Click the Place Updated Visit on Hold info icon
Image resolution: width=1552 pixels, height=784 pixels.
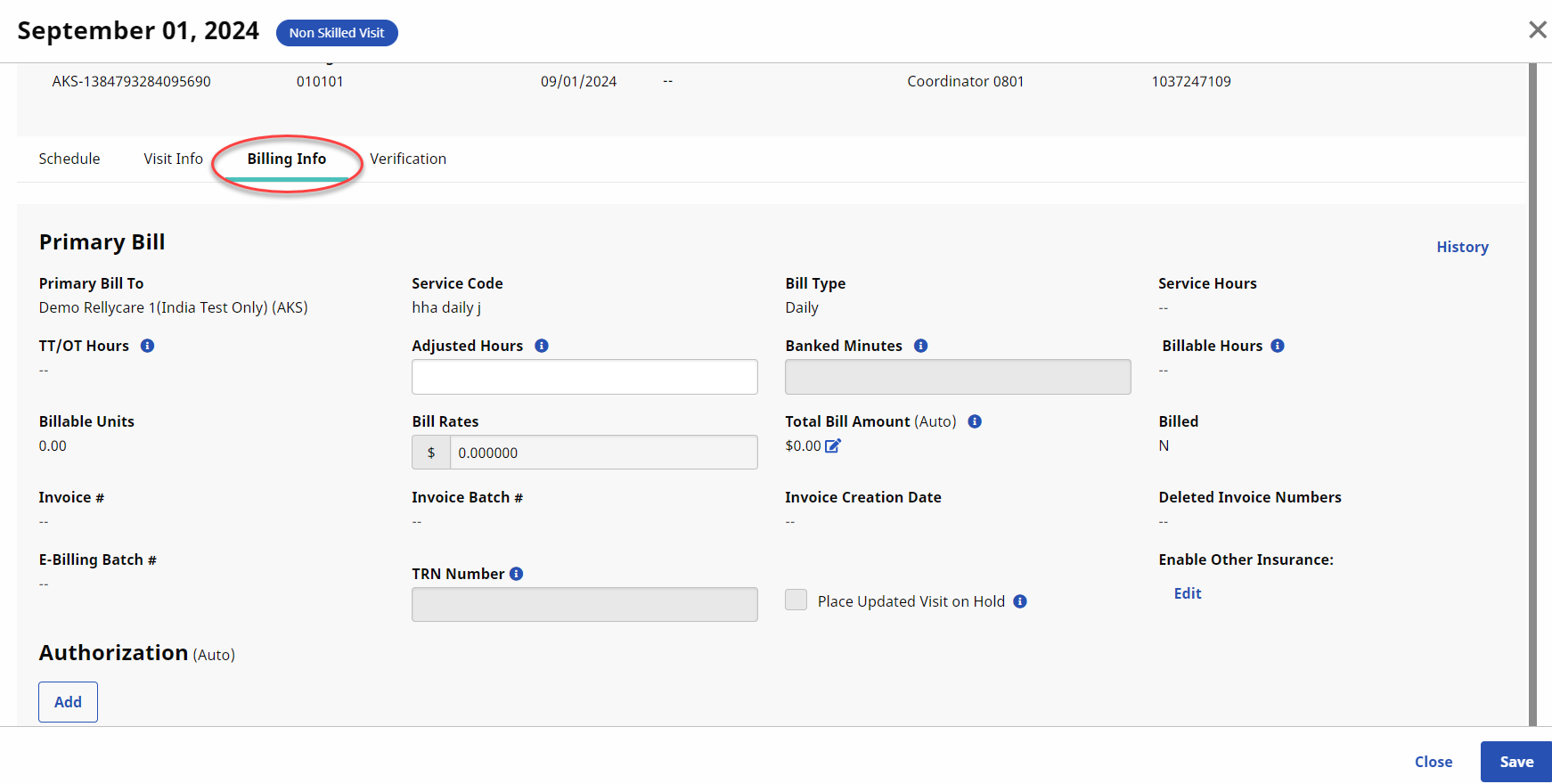click(1020, 601)
